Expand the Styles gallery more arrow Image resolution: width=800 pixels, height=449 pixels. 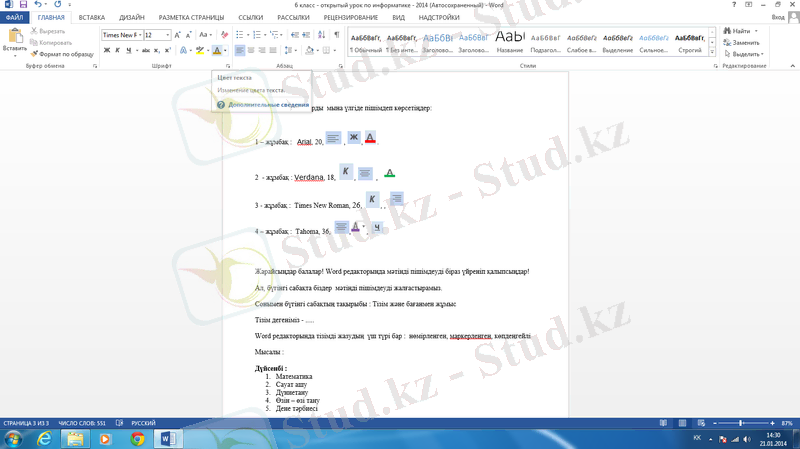[x=711, y=53]
